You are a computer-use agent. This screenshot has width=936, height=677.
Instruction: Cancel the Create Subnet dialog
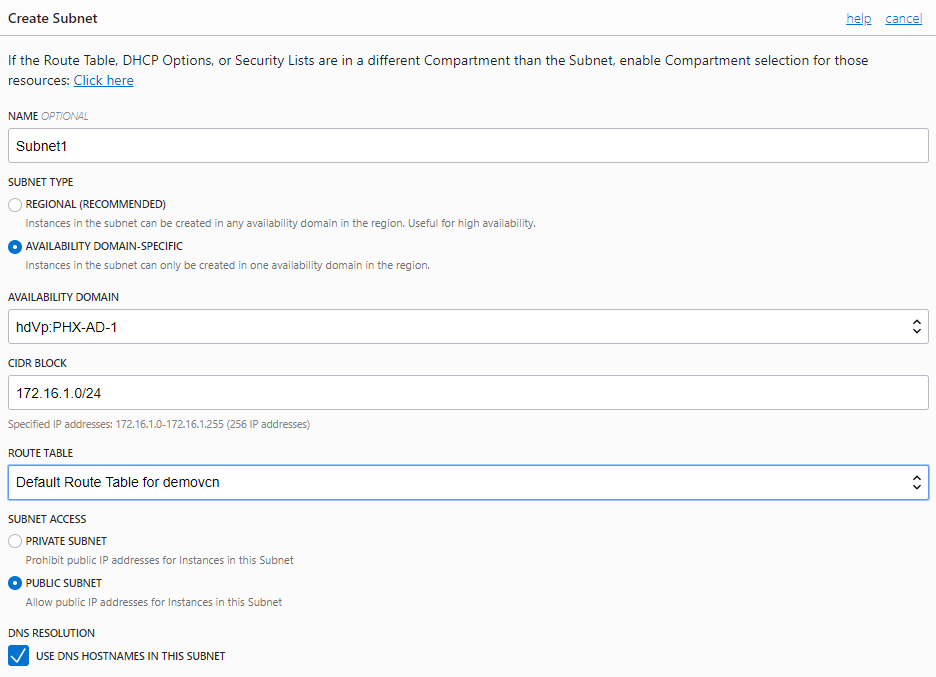pyautogui.click(x=903, y=19)
